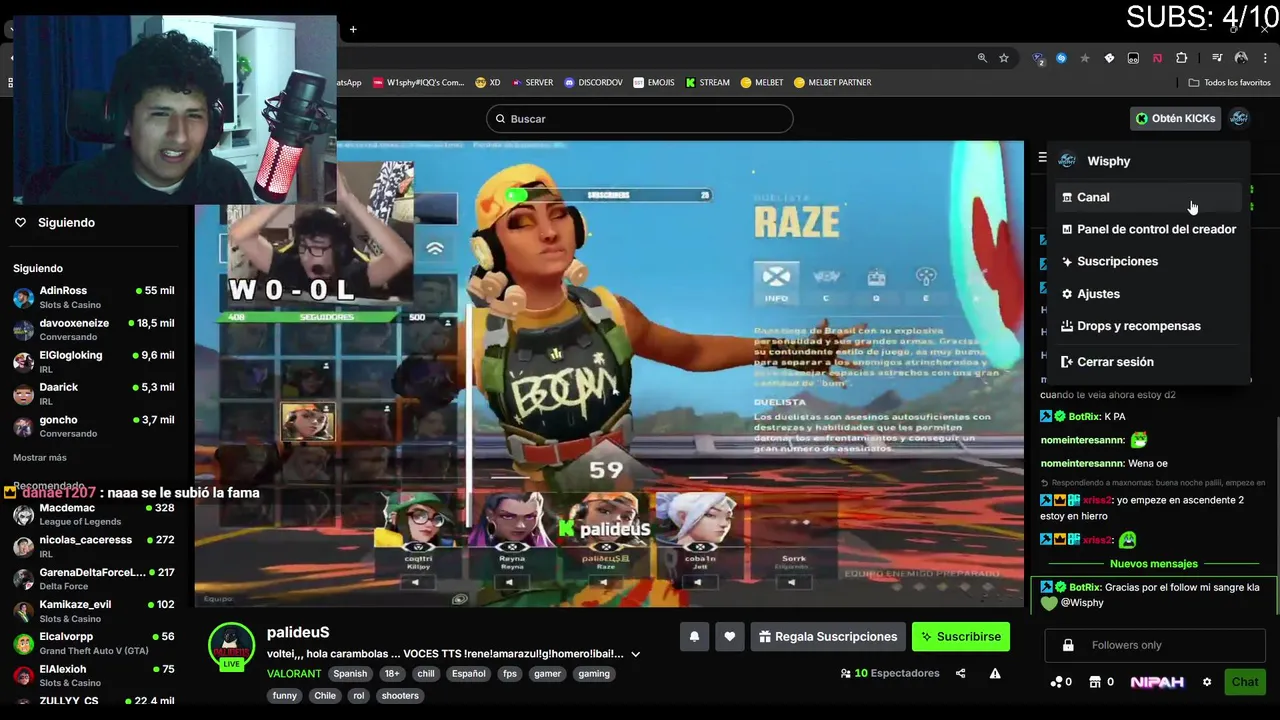The height and width of the screenshot is (720, 1280).
Task: Click the Spanish tag
Action: coord(350,674)
